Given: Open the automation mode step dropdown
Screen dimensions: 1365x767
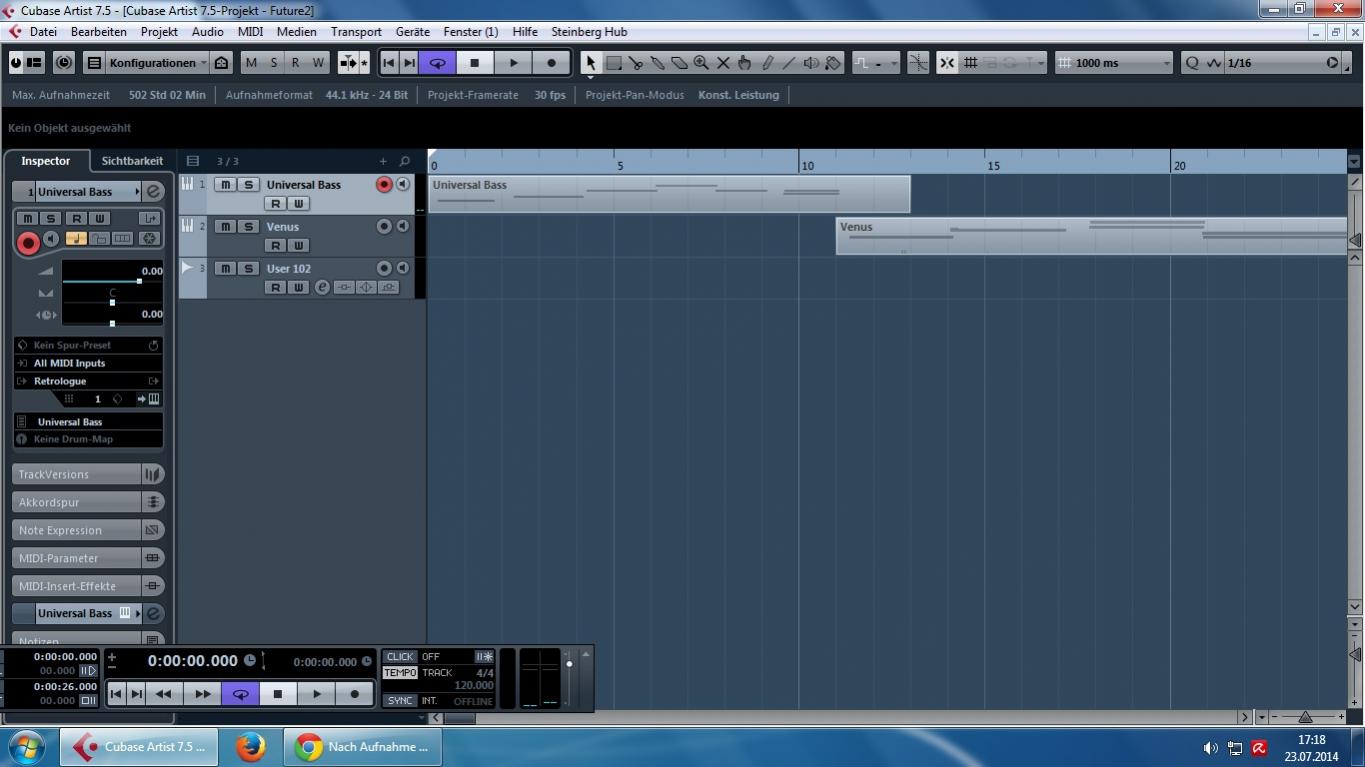Looking at the screenshot, I should [x=876, y=63].
